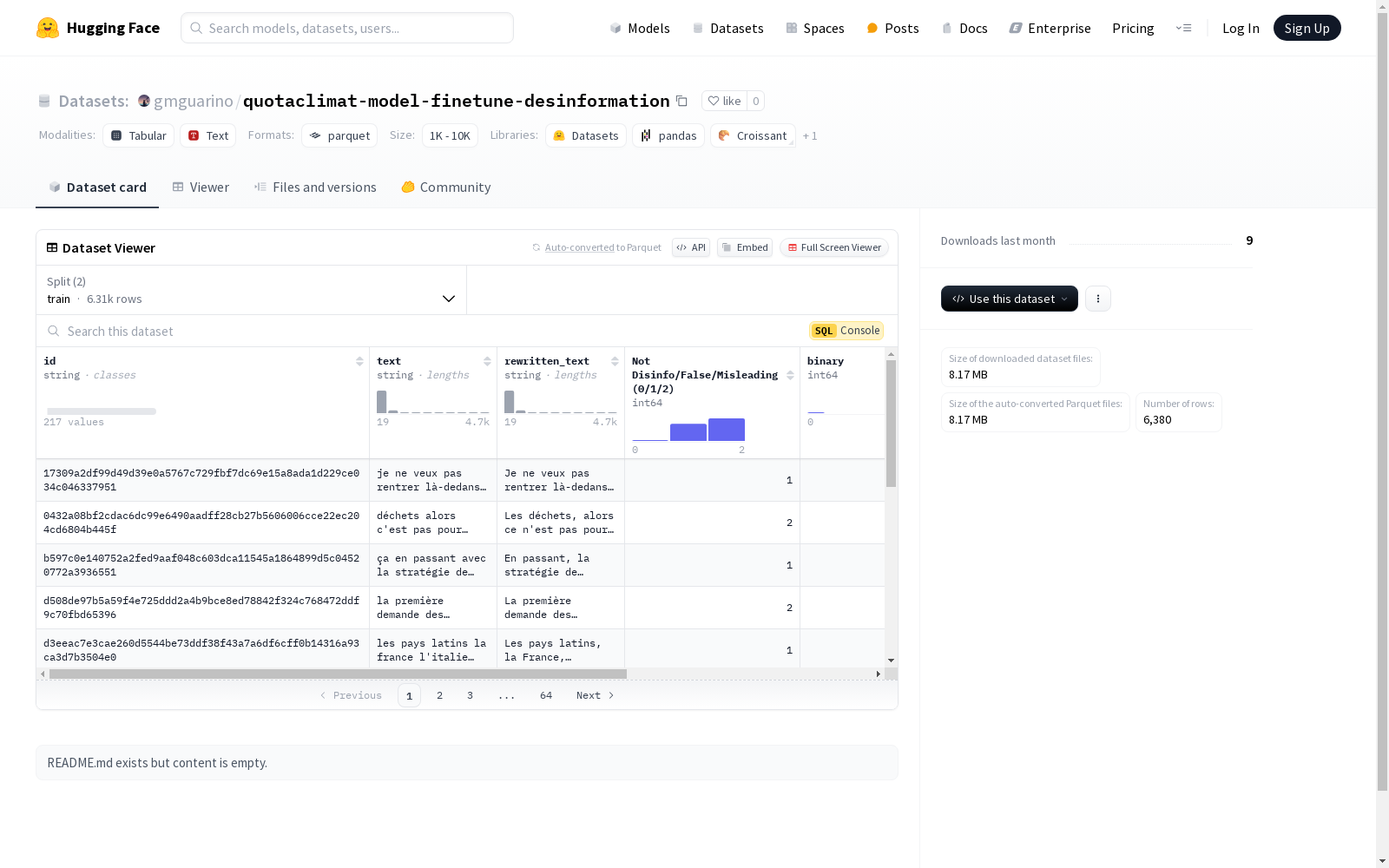The height and width of the screenshot is (868, 1389).
Task: Click the Datasets icon next to the title
Action: coord(44,101)
